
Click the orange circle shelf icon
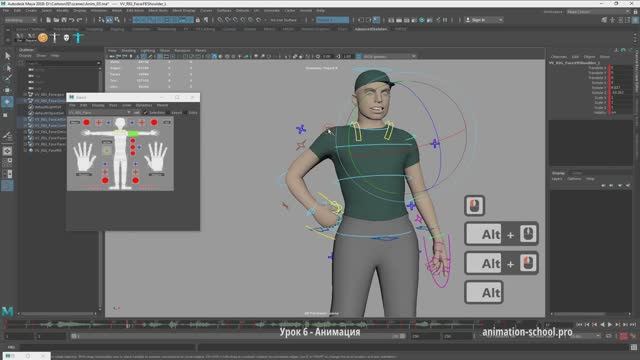click(43, 38)
